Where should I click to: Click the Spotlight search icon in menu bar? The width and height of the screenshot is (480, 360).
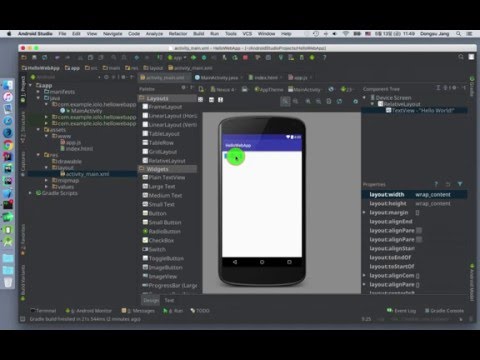point(459,34)
